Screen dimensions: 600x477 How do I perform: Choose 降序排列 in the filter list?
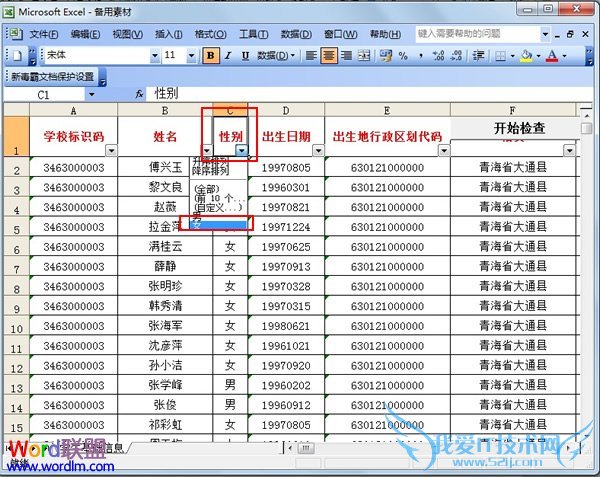[210, 170]
